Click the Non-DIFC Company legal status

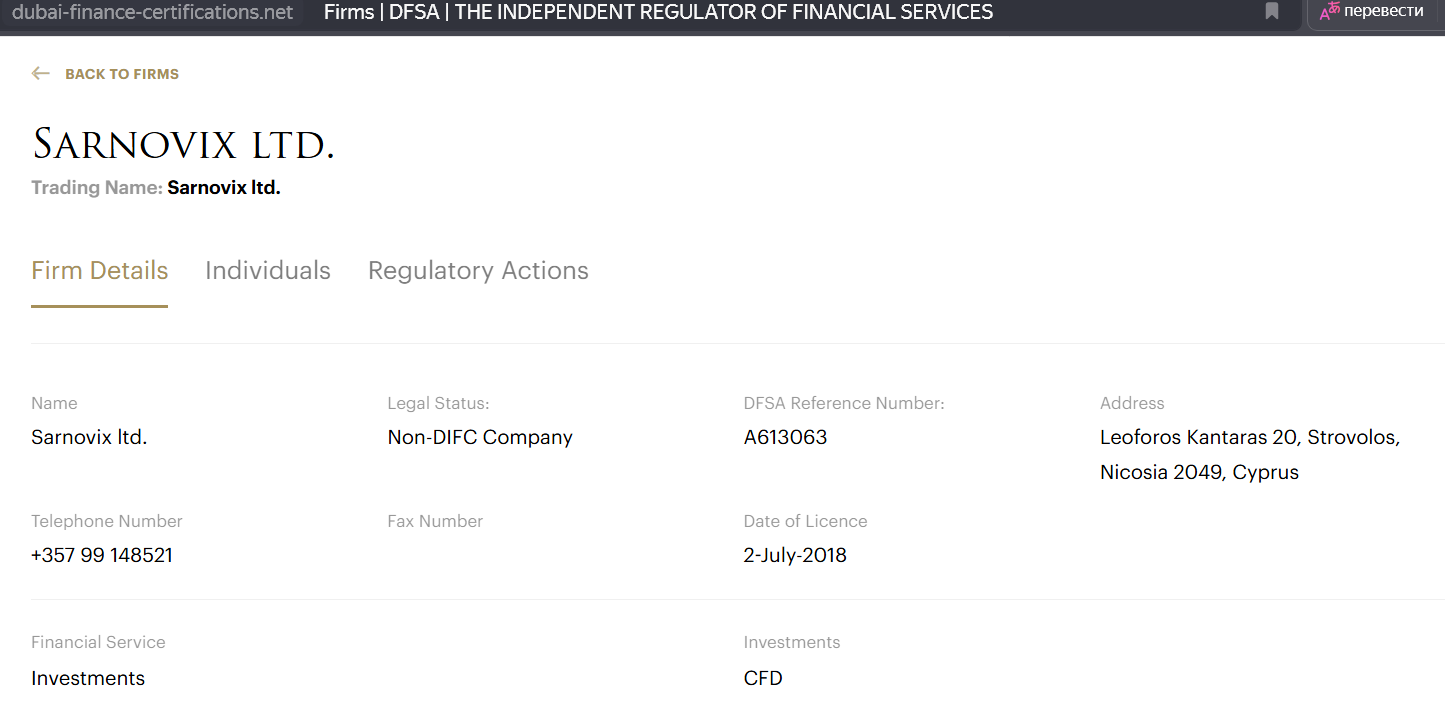pyautogui.click(x=480, y=437)
